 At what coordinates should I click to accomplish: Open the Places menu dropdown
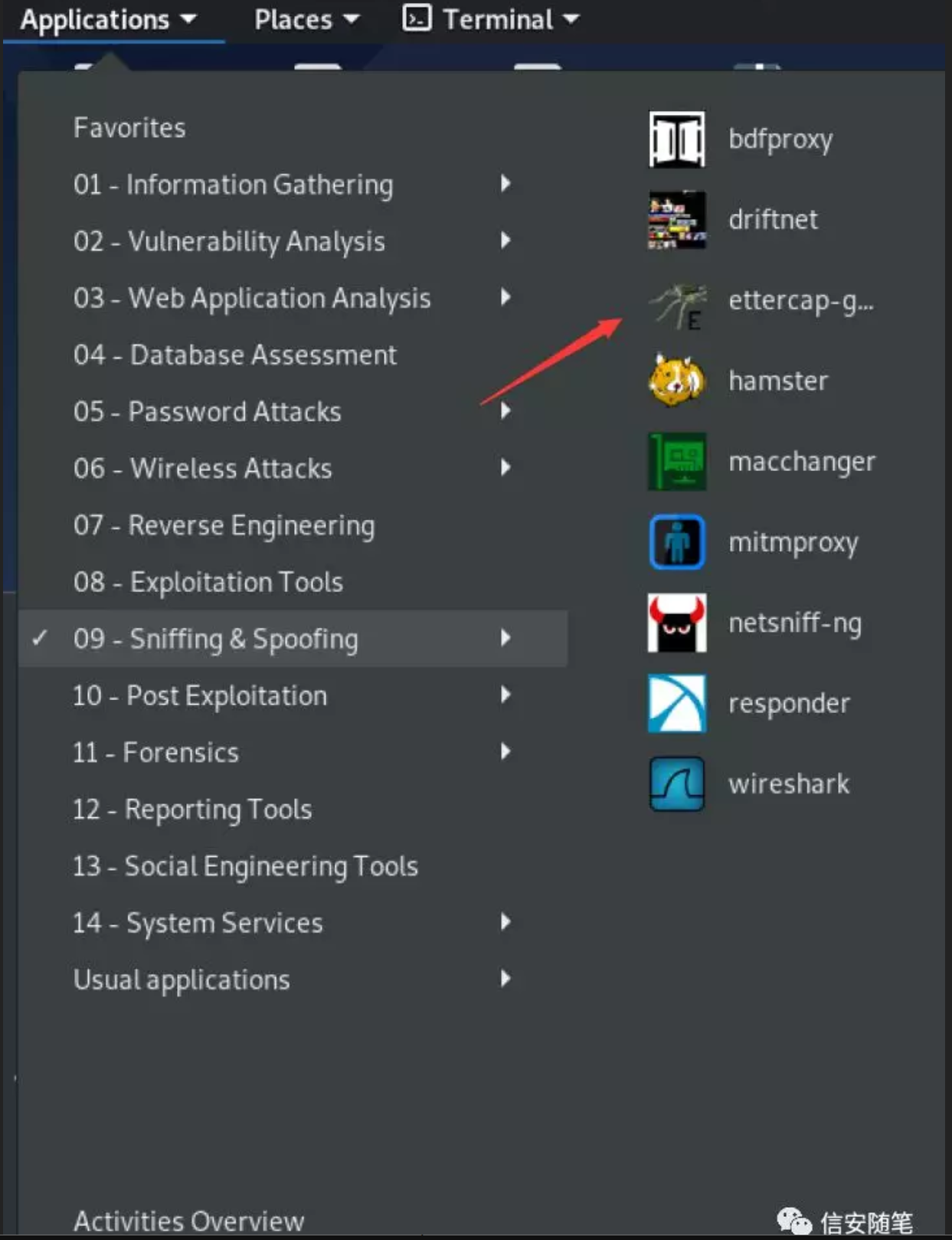(306, 20)
